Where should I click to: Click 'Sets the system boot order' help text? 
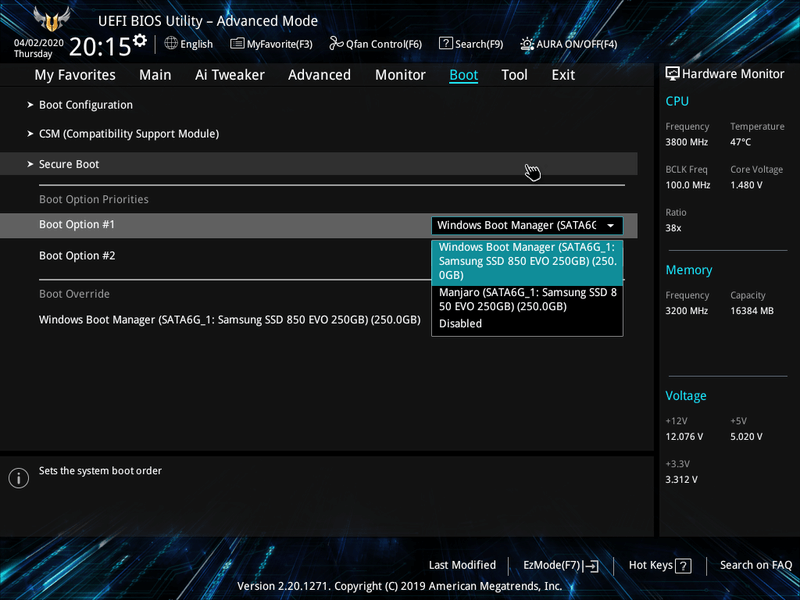tap(100, 471)
